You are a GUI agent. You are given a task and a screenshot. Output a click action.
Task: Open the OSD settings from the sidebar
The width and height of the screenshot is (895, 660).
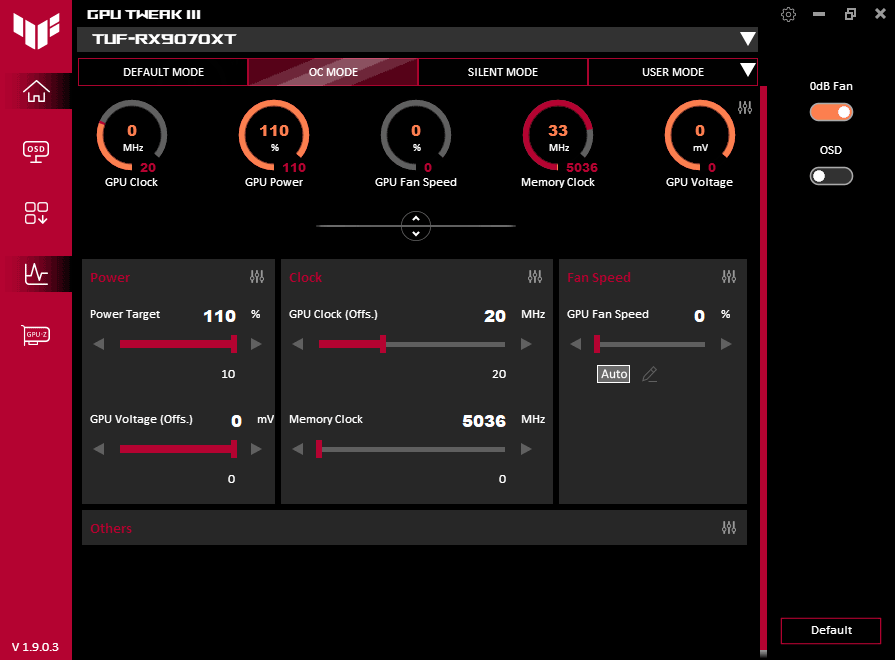[35, 152]
